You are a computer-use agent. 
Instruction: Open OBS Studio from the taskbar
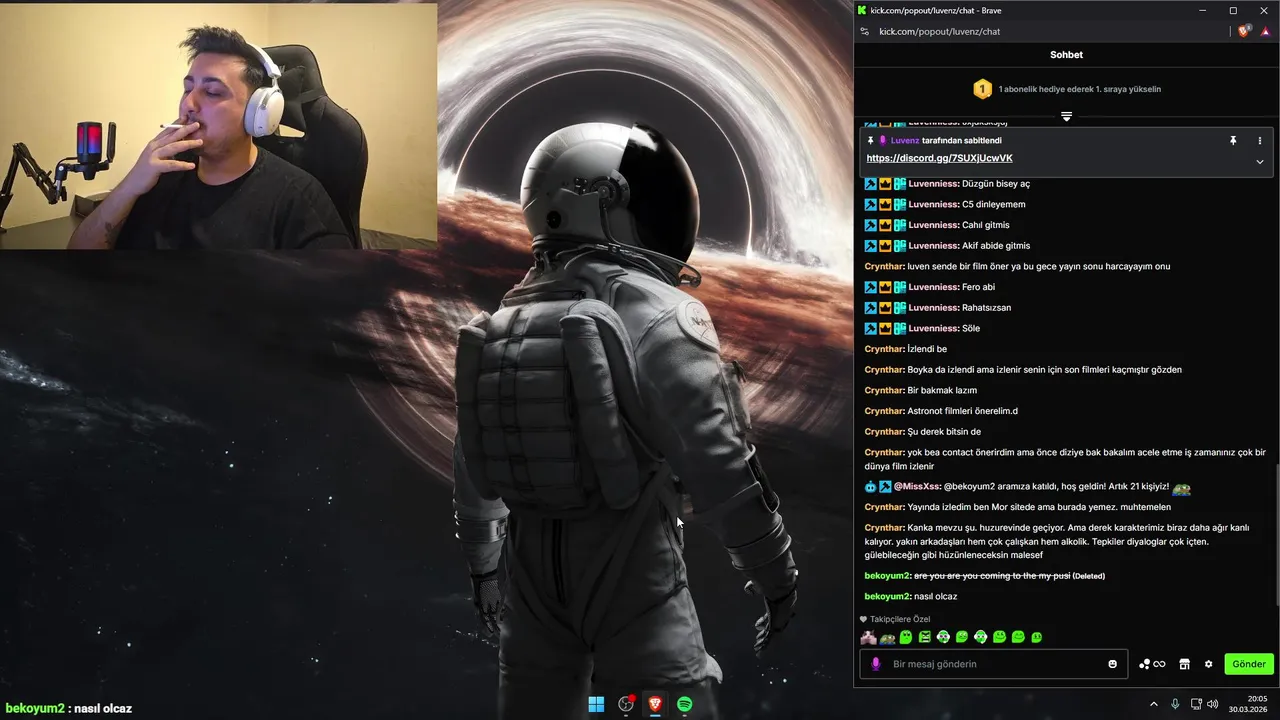click(x=626, y=704)
